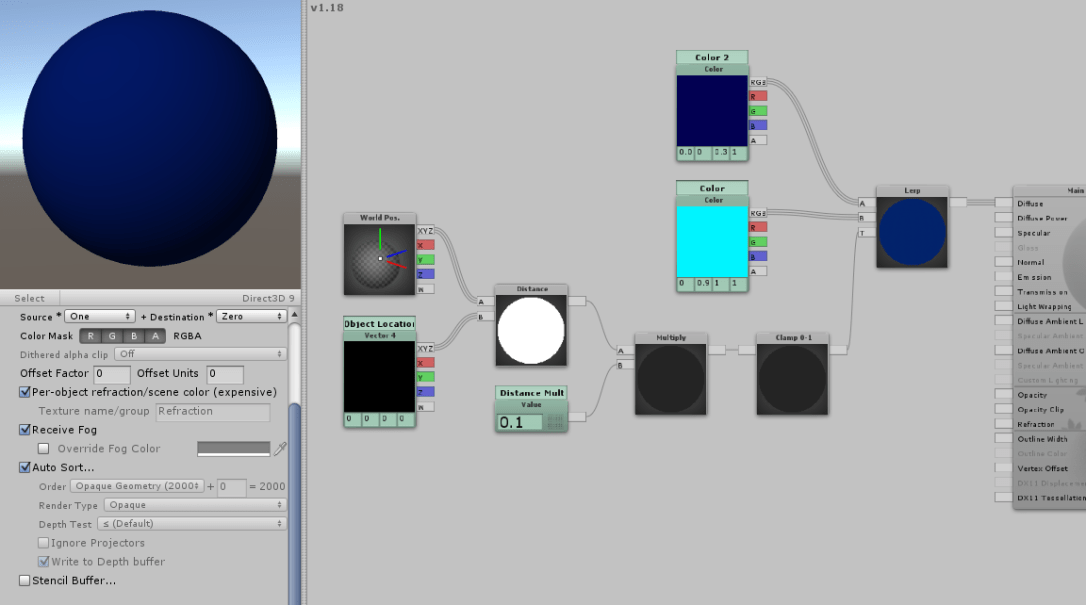Click the fog color eyedropper icon
1086x605 pixels.
280,449
